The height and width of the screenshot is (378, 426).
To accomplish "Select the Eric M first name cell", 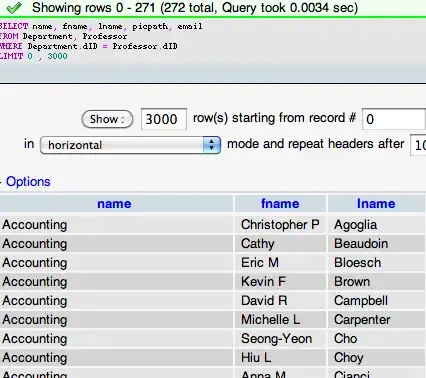I will point(280,263).
